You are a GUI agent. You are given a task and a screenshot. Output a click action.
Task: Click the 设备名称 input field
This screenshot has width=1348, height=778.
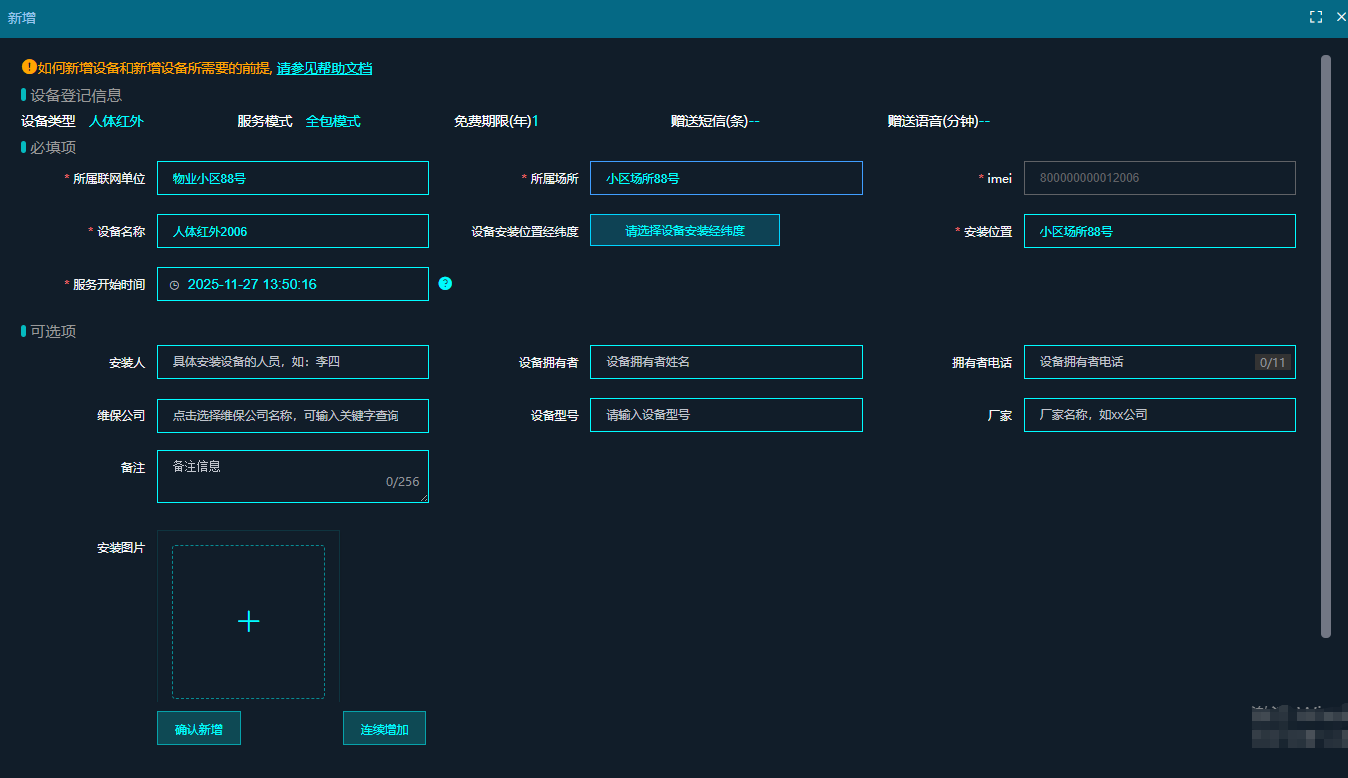[292, 231]
